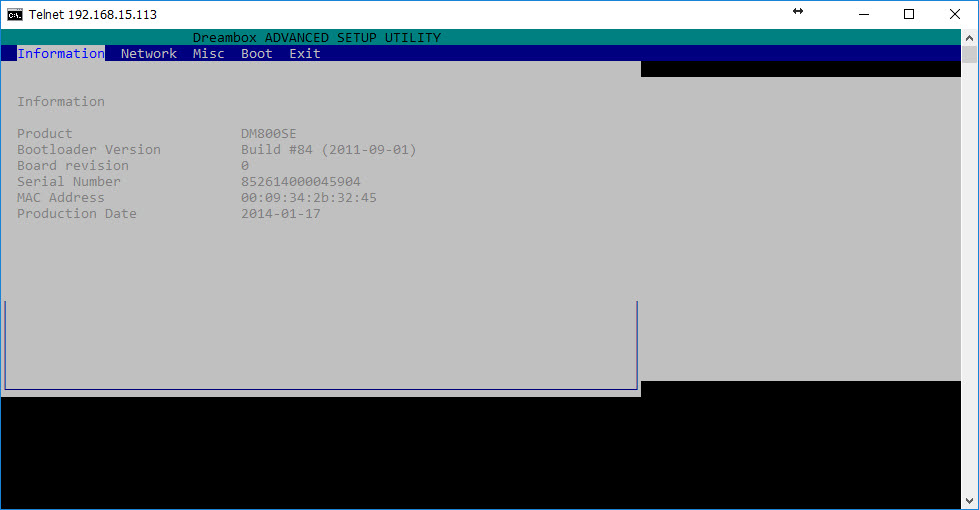This screenshot has height=510, width=979.
Task: Click the Serial Number value
Action: point(300,182)
